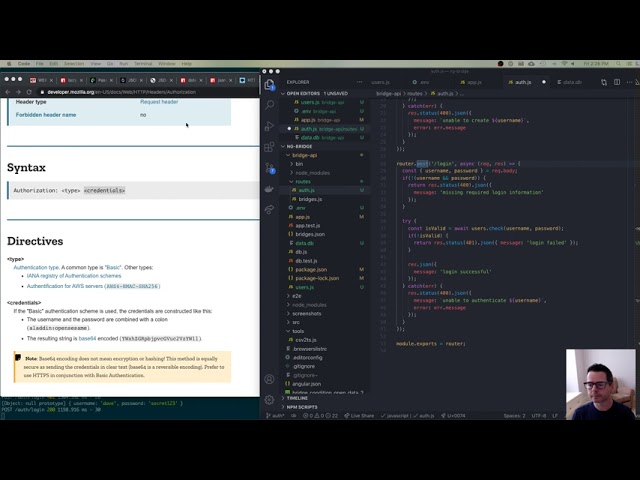Open the Authentication type link

coord(36,267)
